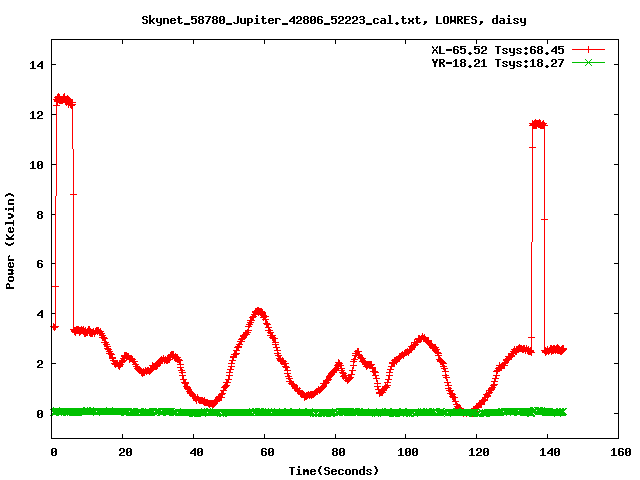The width and height of the screenshot is (640, 480).
Task: Click y-axis tick label 8
Action: [x=40, y=215]
